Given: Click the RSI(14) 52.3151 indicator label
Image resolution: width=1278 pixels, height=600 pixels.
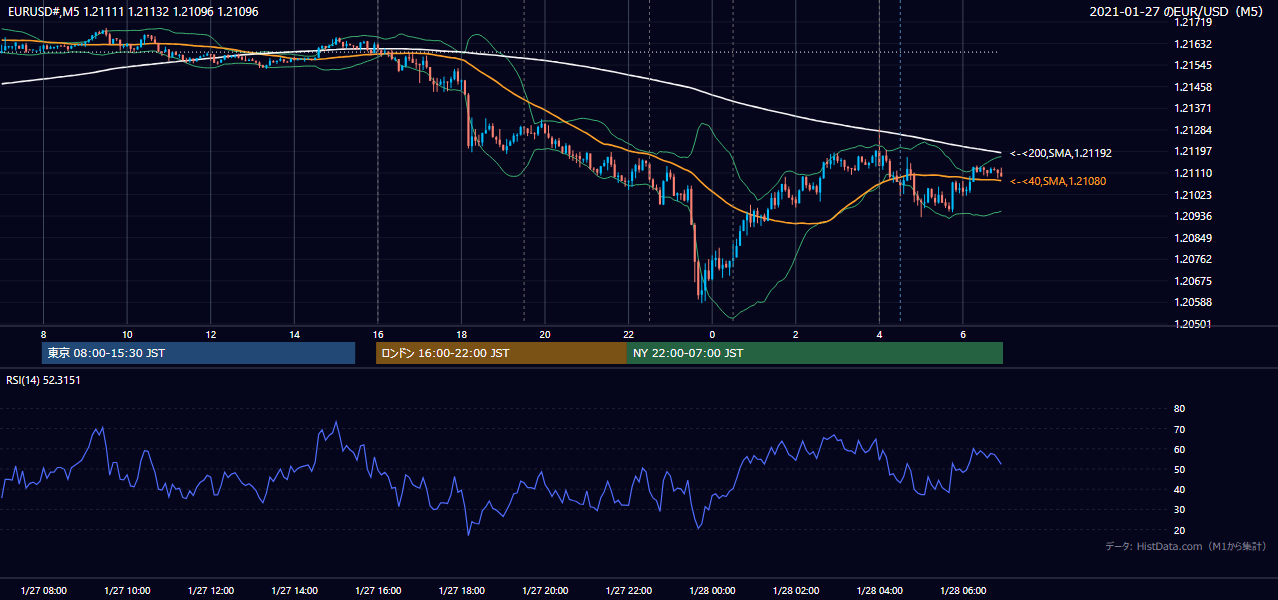Looking at the screenshot, I should [43, 380].
